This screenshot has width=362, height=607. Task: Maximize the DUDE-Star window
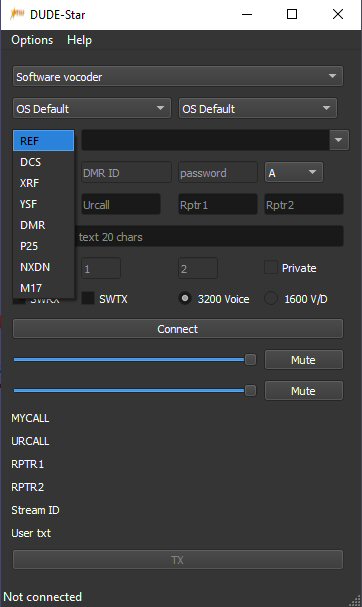[292, 14]
